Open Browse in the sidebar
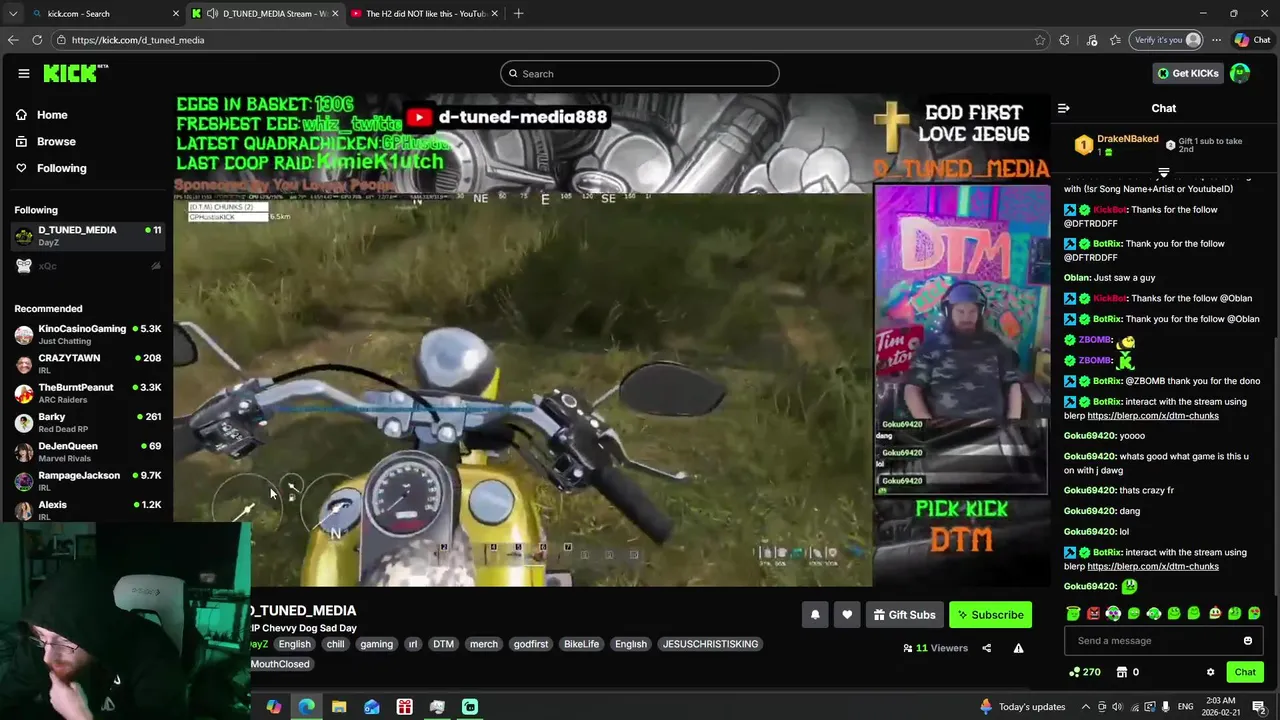The height and width of the screenshot is (720, 1280). [45, 141]
